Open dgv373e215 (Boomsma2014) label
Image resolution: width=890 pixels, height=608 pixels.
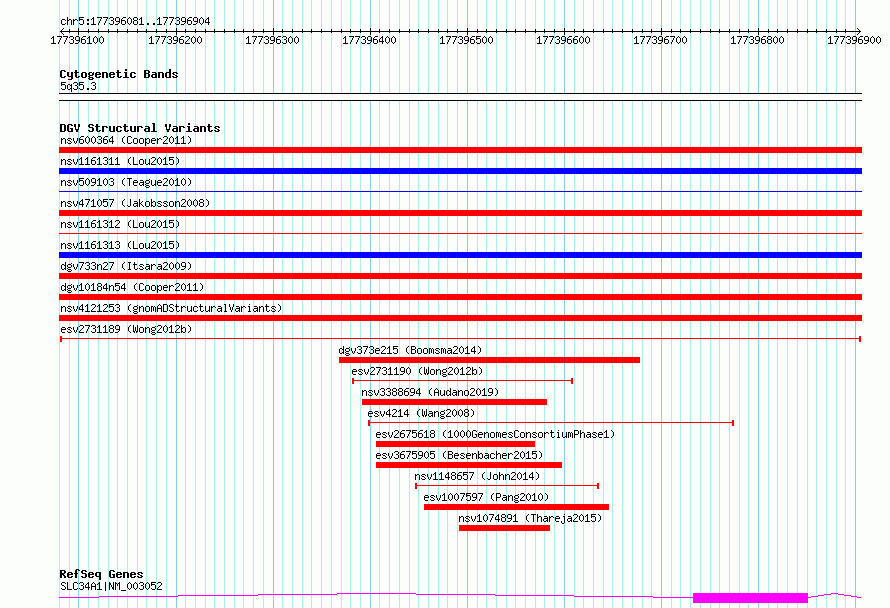410,350
